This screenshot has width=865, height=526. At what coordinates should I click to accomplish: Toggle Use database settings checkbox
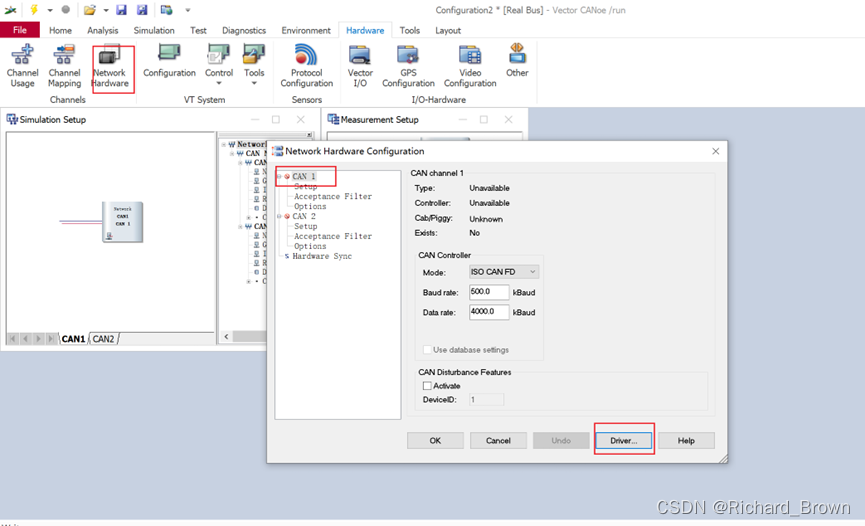click(427, 350)
